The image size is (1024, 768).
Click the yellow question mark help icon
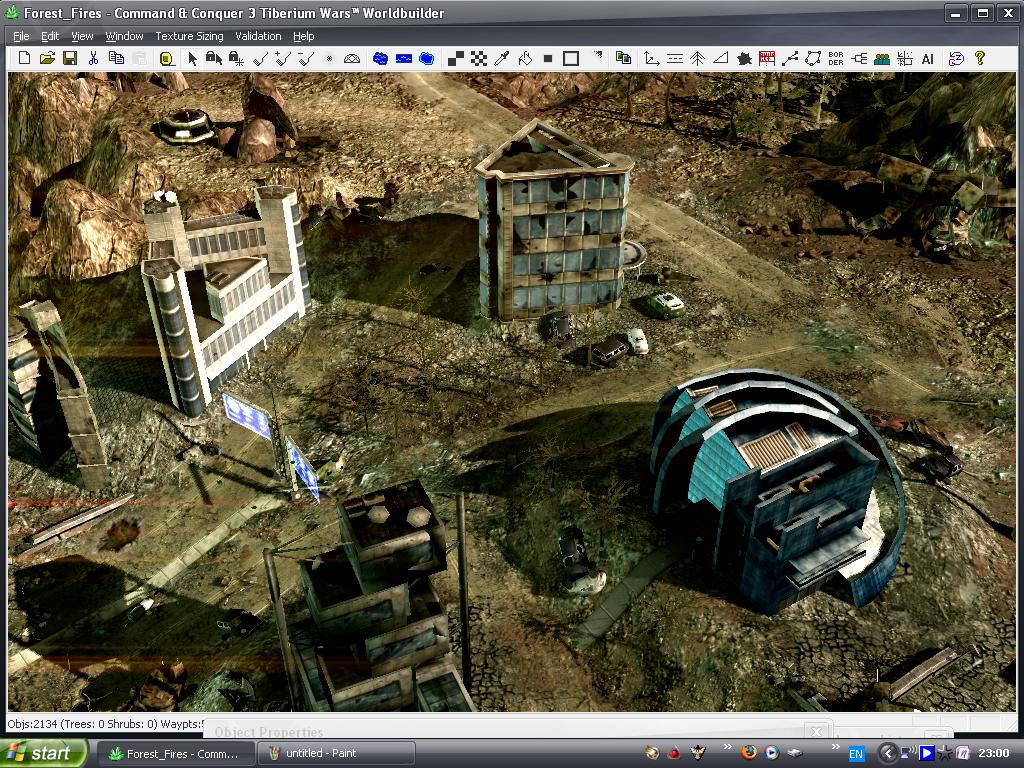[x=980, y=59]
